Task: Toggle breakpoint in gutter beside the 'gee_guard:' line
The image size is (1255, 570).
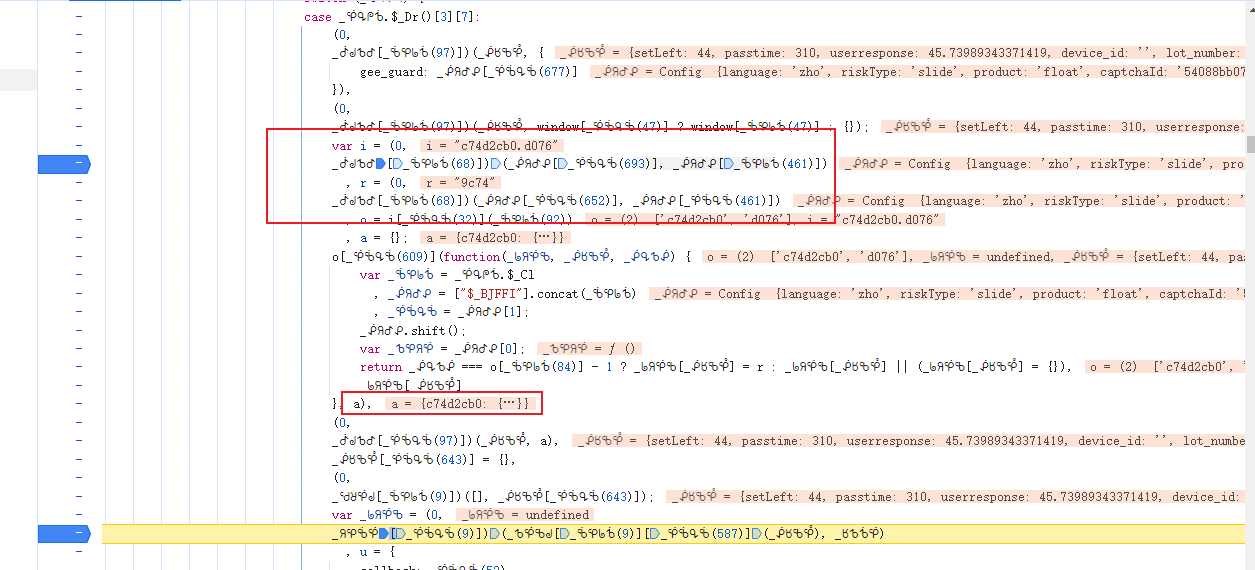Action: click(x=78, y=72)
